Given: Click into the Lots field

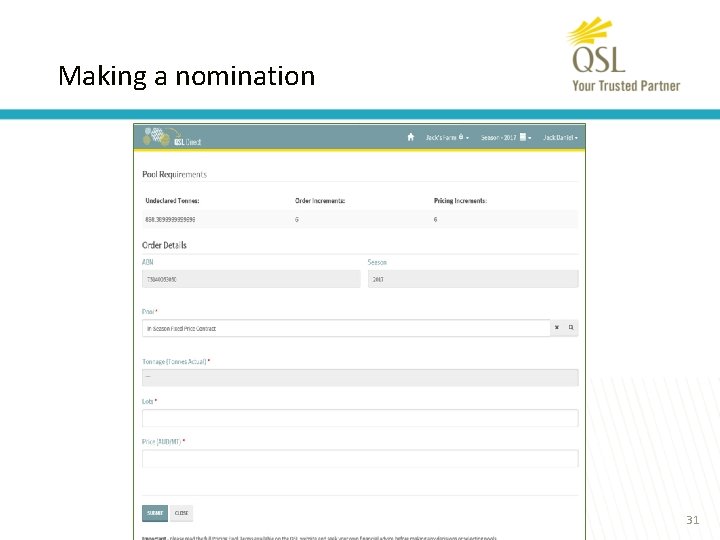Looking at the screenshot, I should coord(360,418).
